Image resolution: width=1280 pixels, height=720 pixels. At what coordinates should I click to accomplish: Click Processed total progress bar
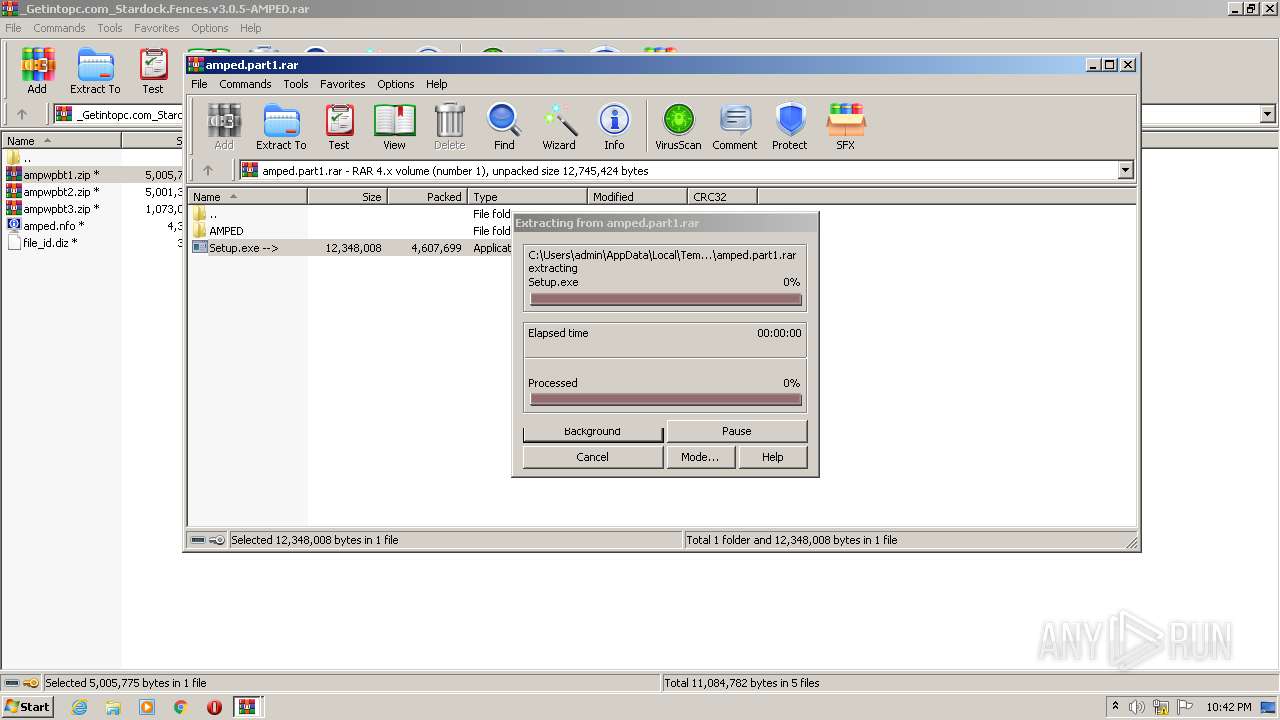[665, 400]
